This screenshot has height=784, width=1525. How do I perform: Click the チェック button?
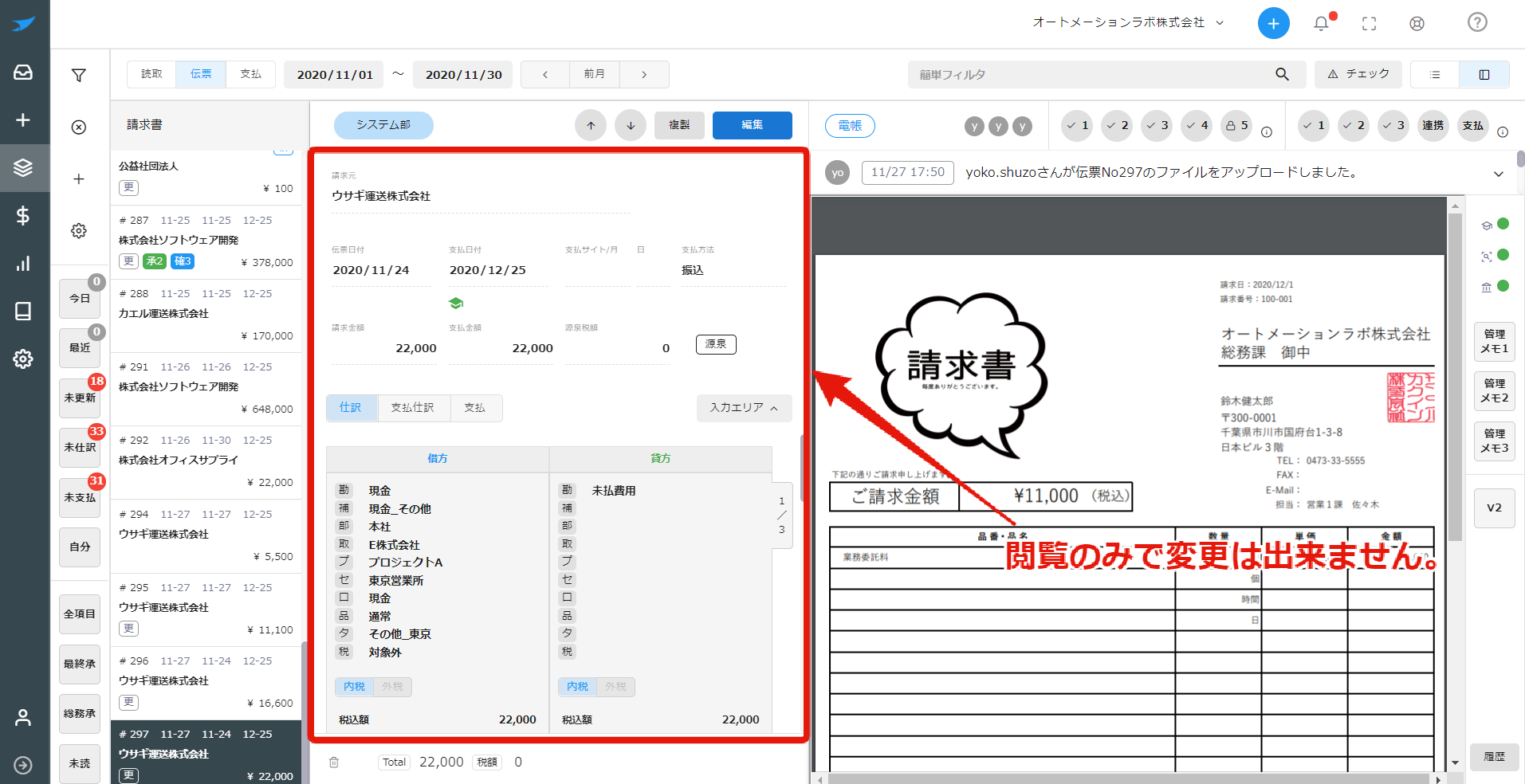click(x=1358, y=74)
